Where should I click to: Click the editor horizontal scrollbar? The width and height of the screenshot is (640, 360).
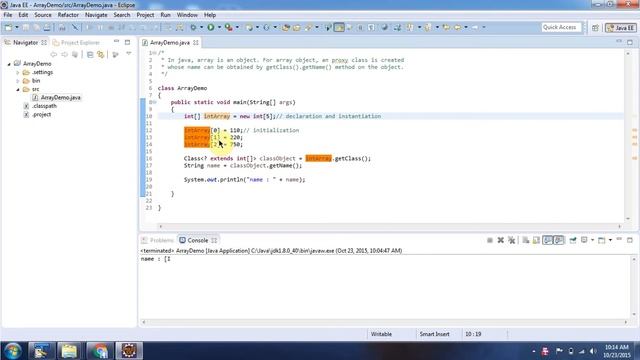coord(390,226)
